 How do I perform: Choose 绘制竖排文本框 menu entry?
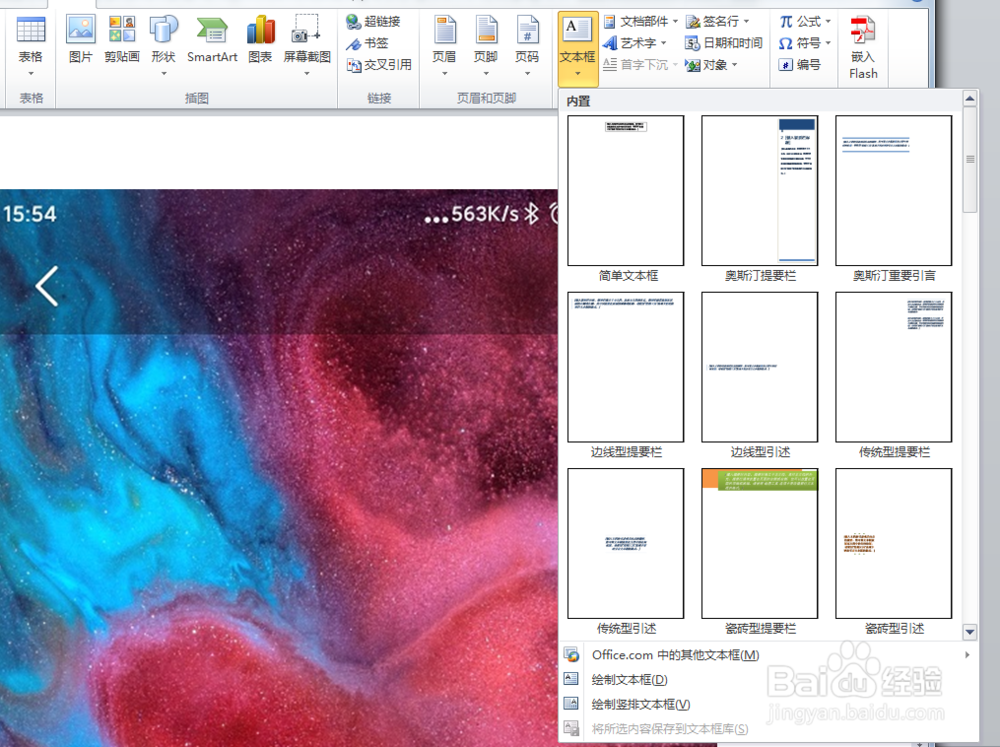coord(768,704)
